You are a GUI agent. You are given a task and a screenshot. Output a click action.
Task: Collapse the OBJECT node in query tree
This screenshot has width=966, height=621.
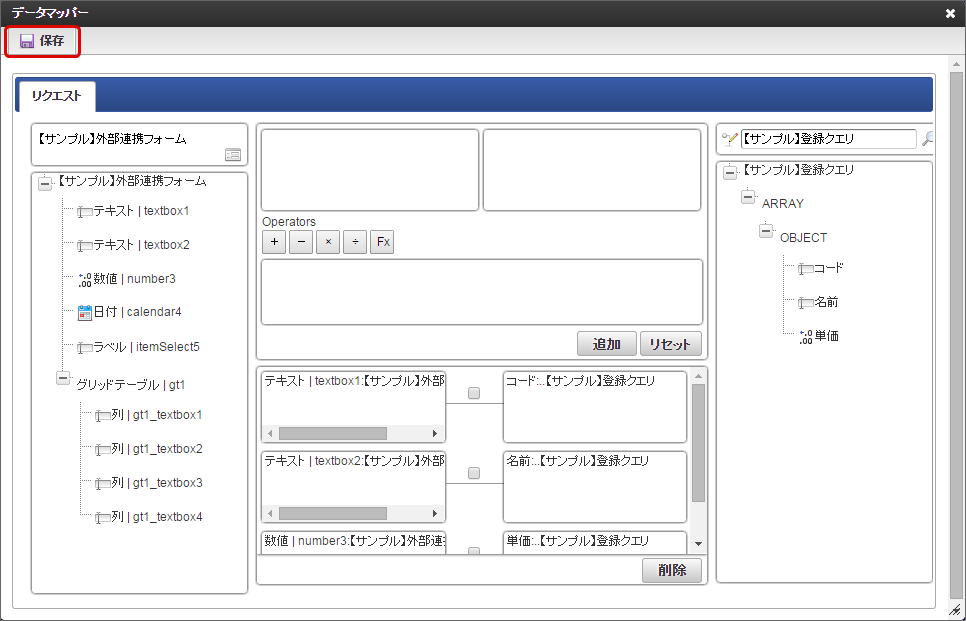[x=766, y=232]
